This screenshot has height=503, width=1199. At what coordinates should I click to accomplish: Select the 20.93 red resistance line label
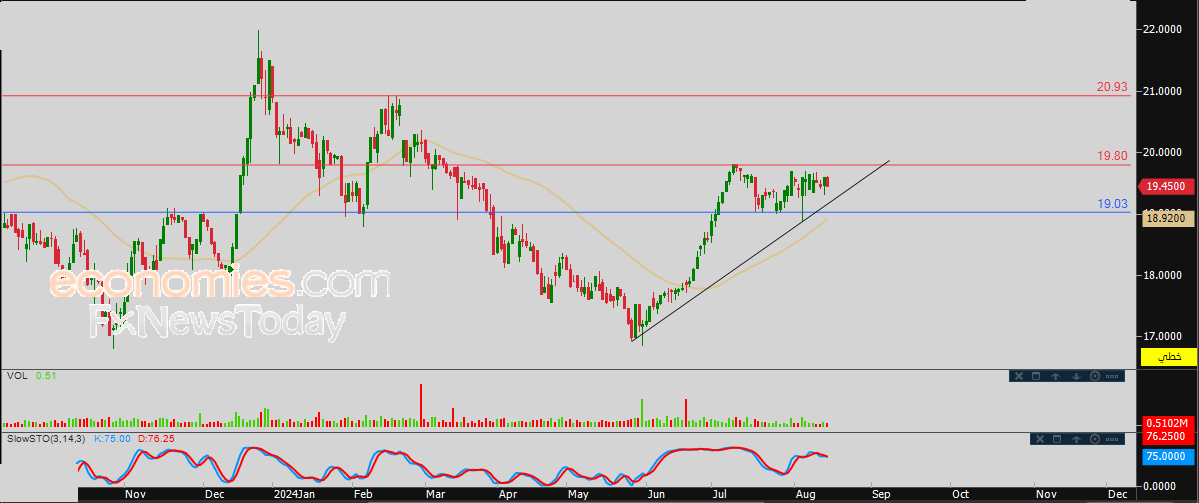[1112, 87]
